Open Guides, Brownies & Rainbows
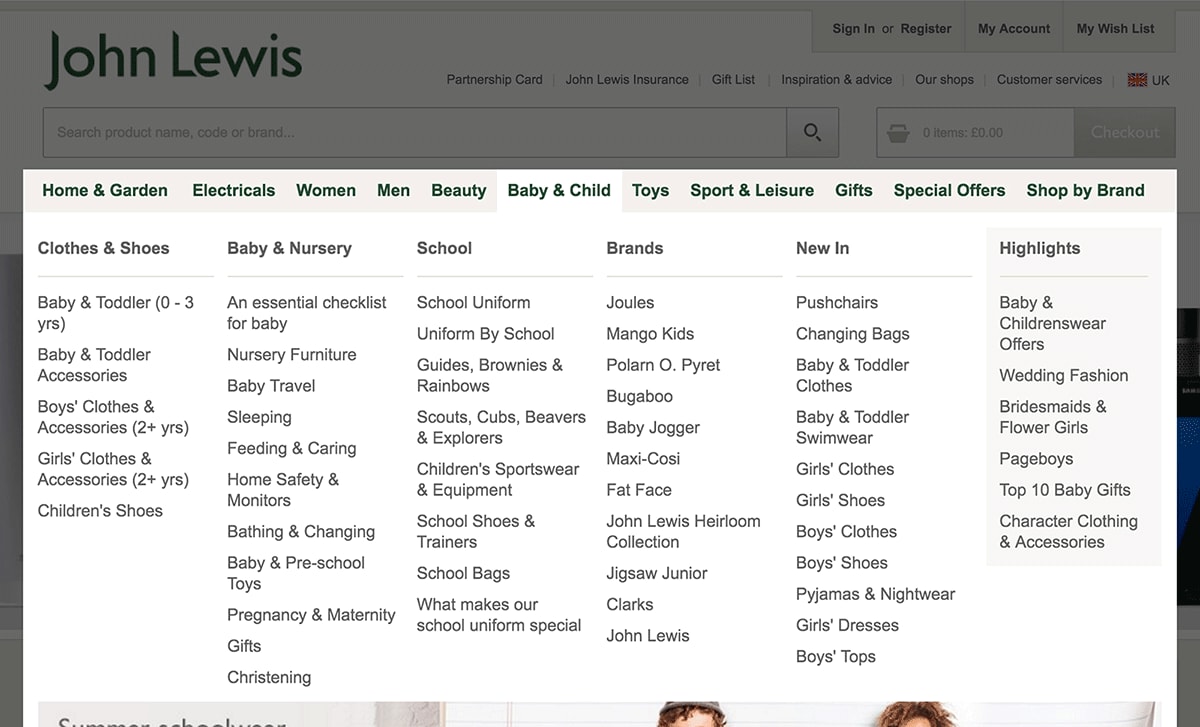This screenshot has width=1200, height=727. coord(490,375)
